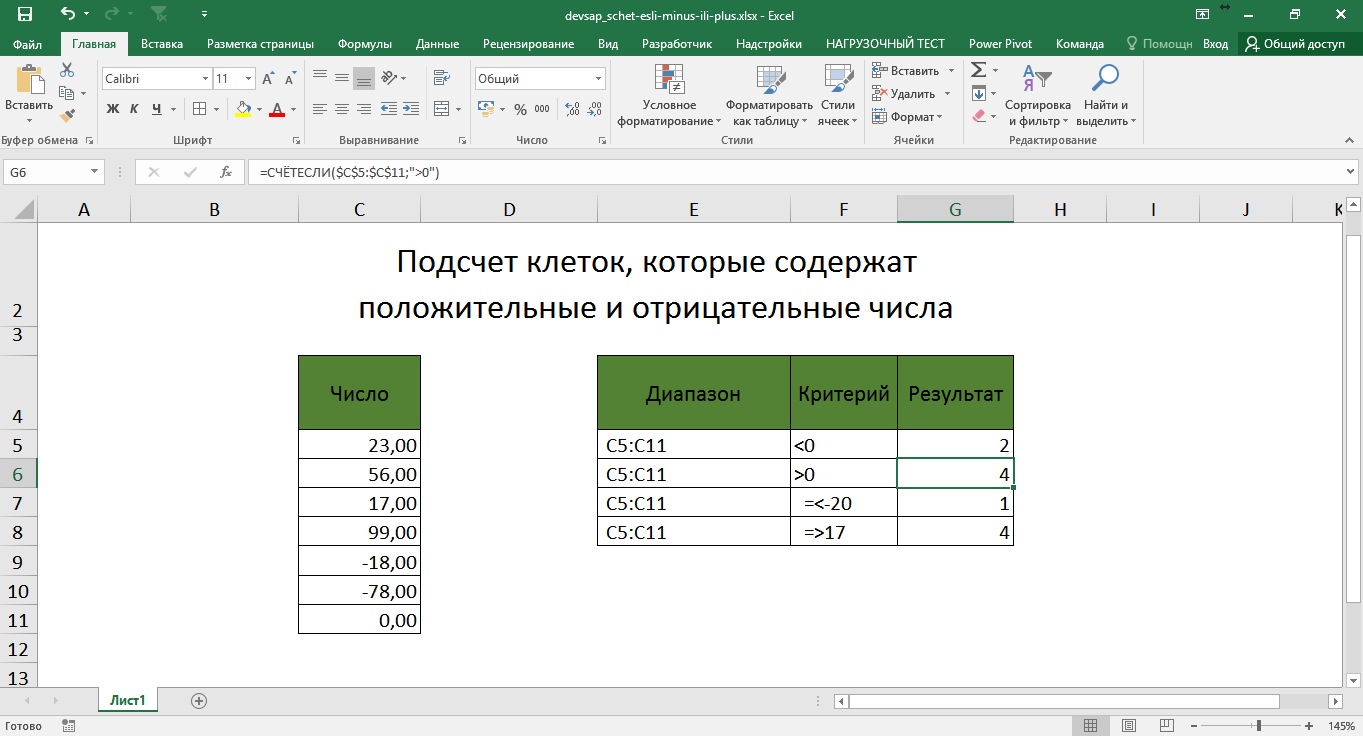Open the Calibri font name dropdown
Image resolution: width=1363 pixels, height=736 pixels.
click(205, 78)
